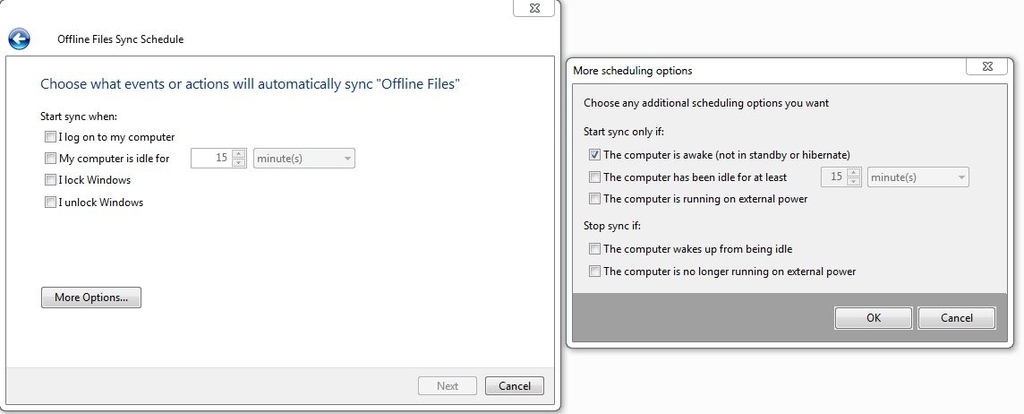Screen dimensions: 1024x414
Task: Enable "The computer is running on external power"
Action: [x=595, y=199]
